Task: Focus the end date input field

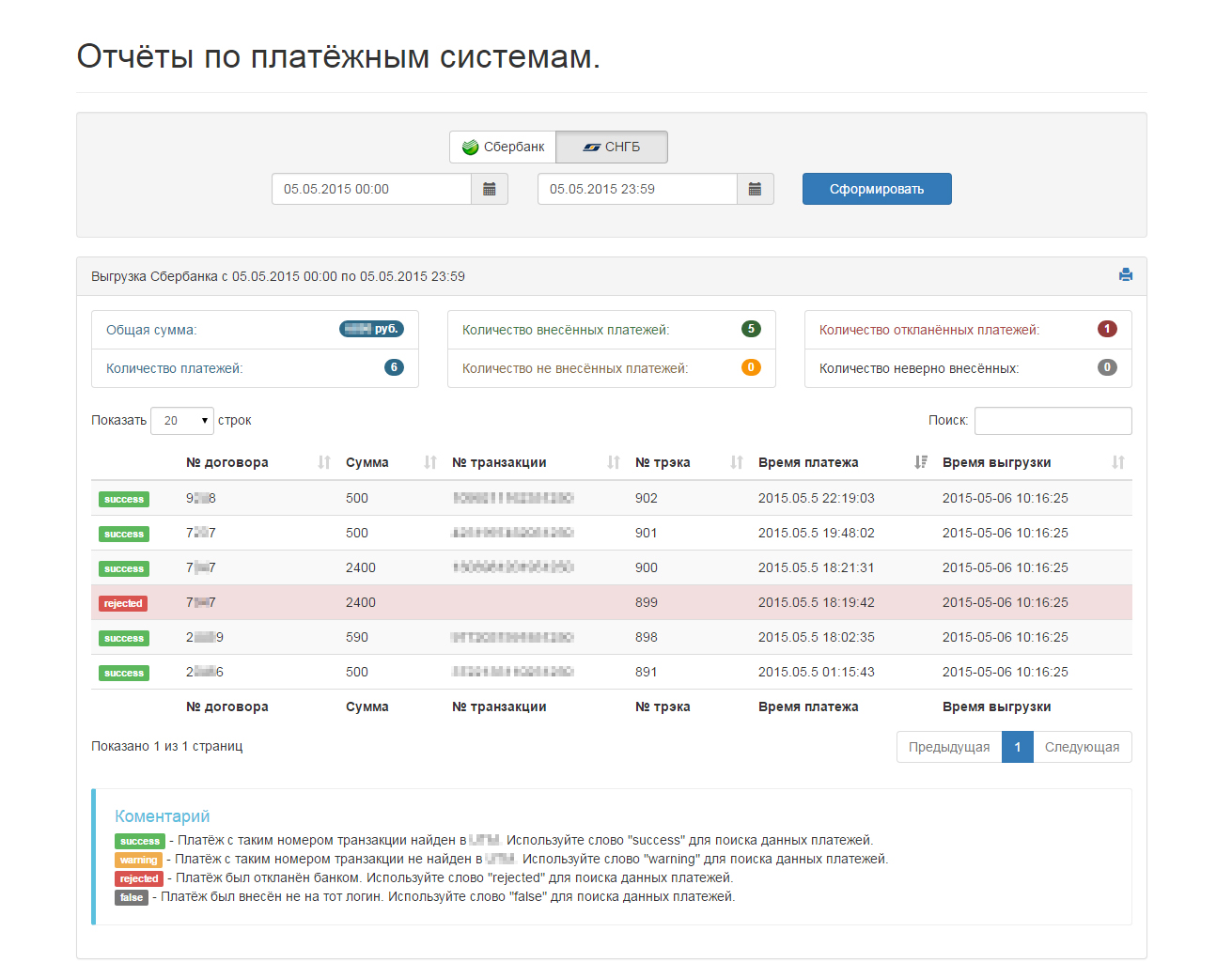Action: pyautogui.click(x=637, y=189)
